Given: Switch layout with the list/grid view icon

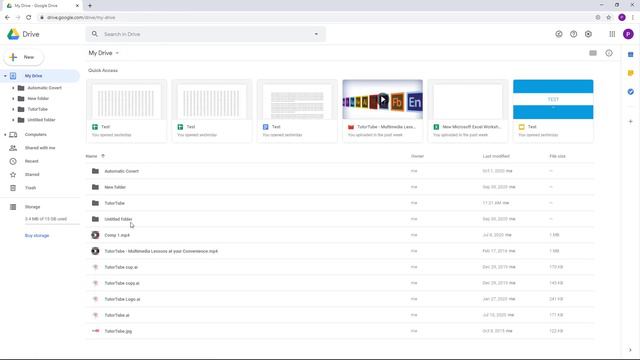Looking at the screenshot, I should 593,53.
